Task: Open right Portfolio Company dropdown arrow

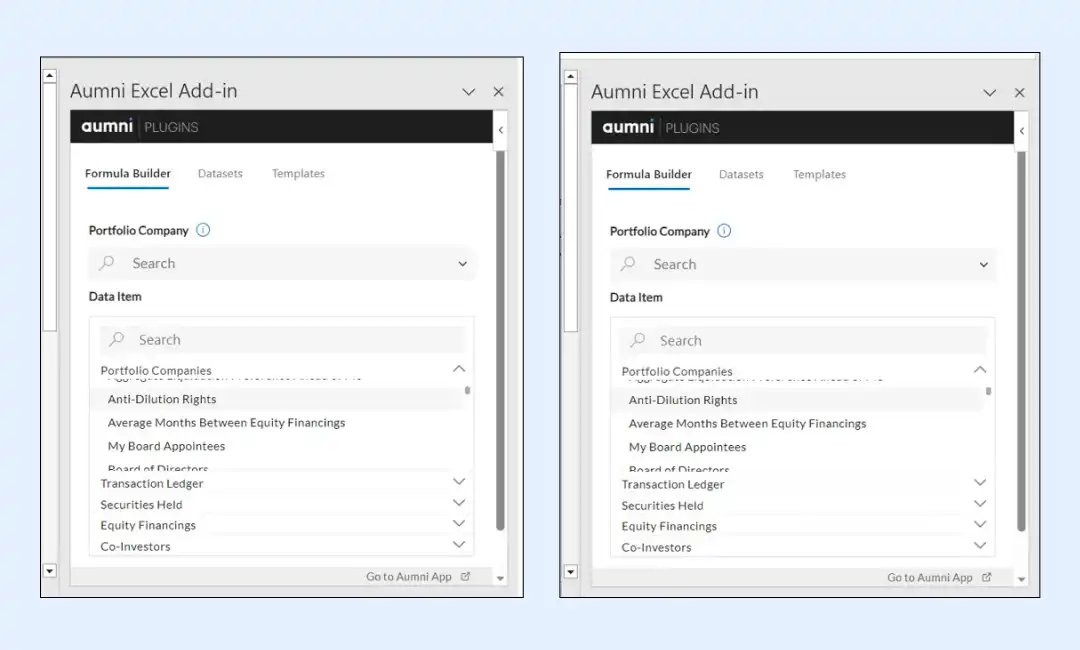Action: pos(984,265)
